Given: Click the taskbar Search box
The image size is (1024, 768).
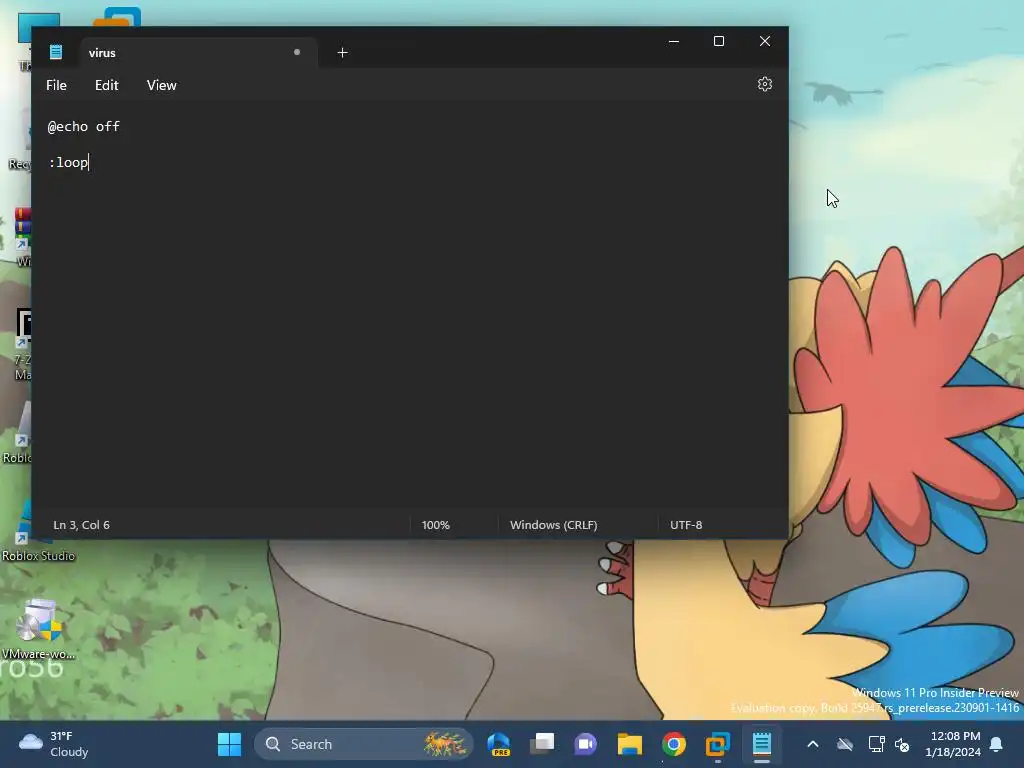Looking at the screenshot, I should click(363, 744).
